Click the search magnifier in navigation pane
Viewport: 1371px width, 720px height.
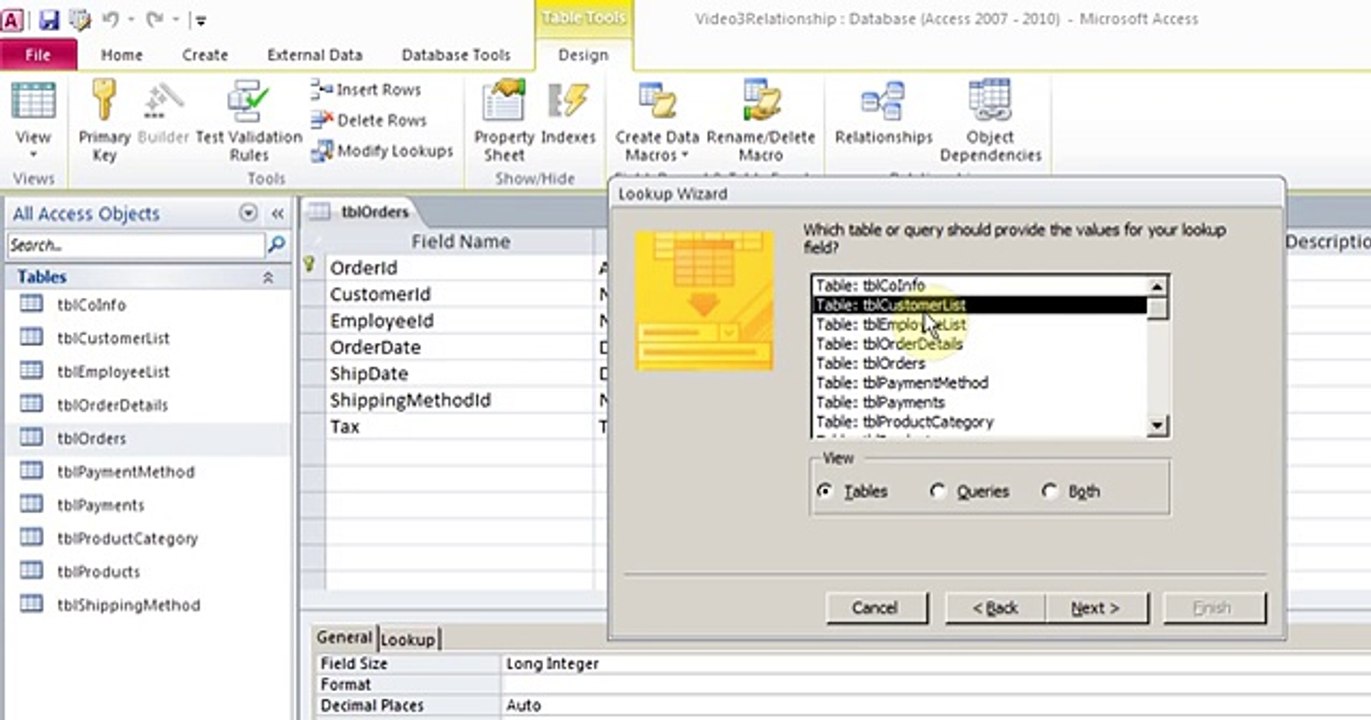(x=277, y=244)
